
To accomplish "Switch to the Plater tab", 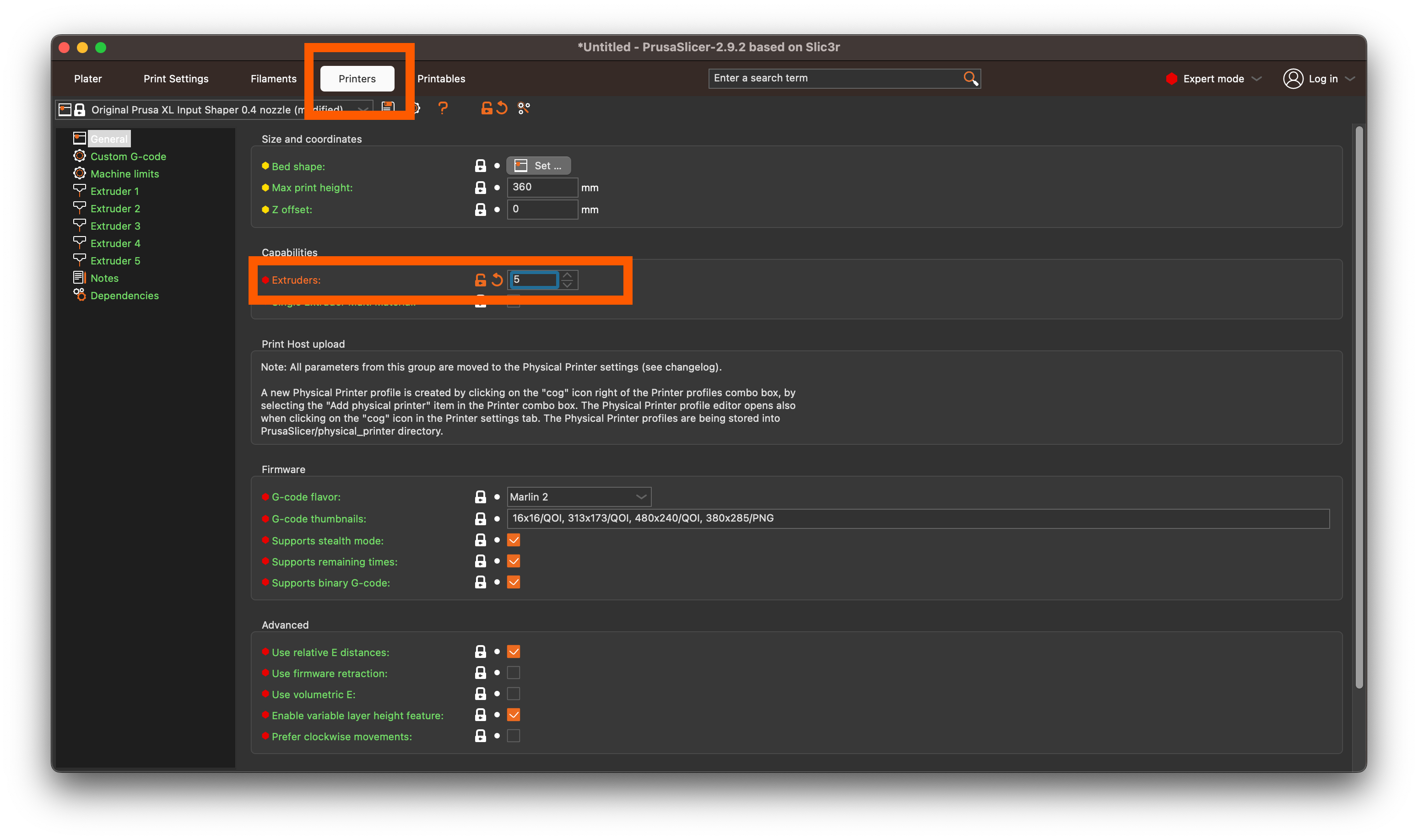I will 88,79.
